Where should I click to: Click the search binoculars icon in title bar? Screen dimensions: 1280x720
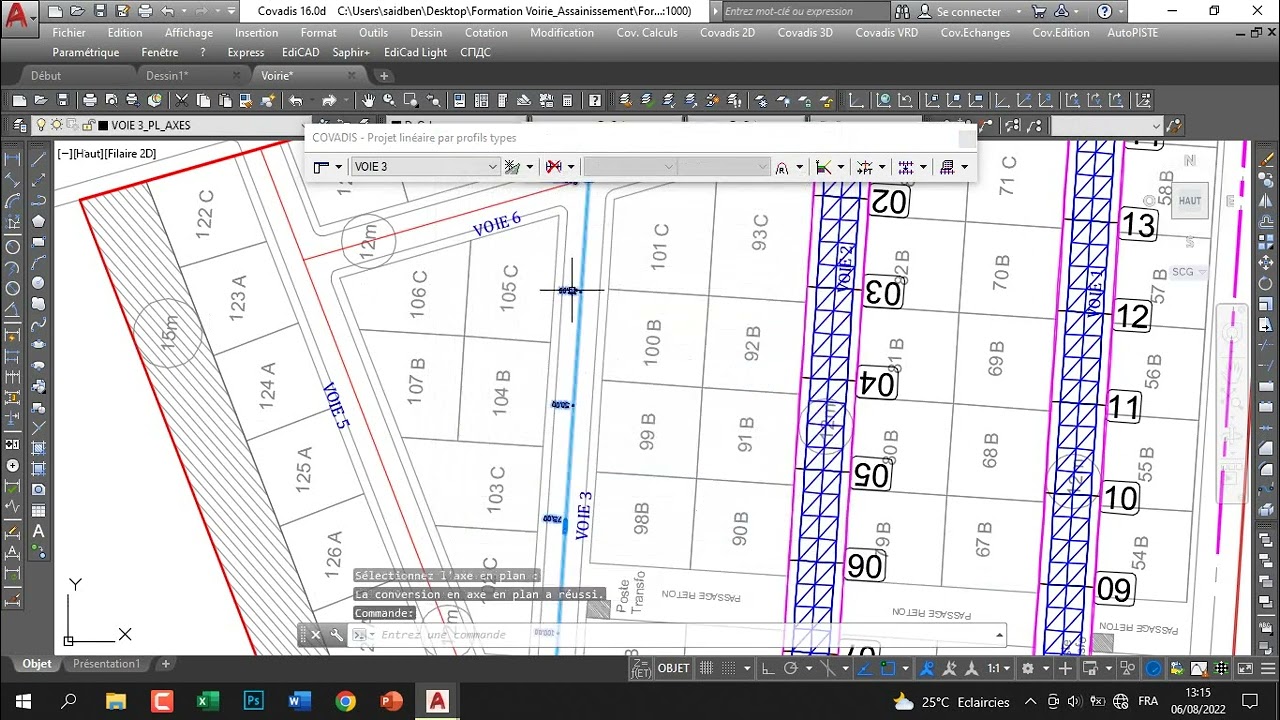point(903,12)
